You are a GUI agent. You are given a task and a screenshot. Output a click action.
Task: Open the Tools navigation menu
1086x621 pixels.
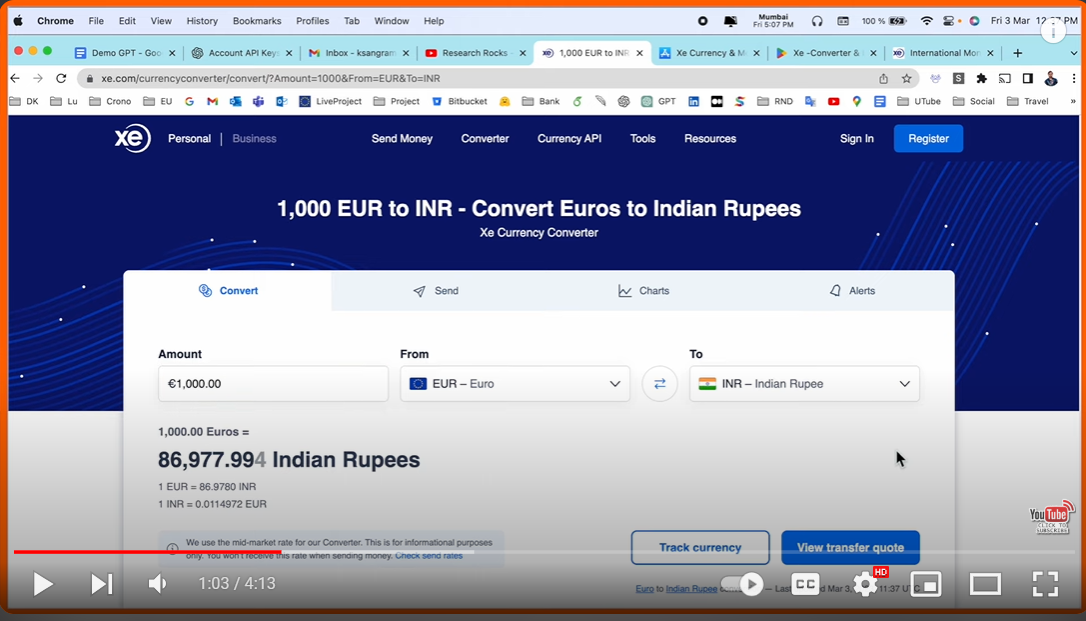[643, 139]
